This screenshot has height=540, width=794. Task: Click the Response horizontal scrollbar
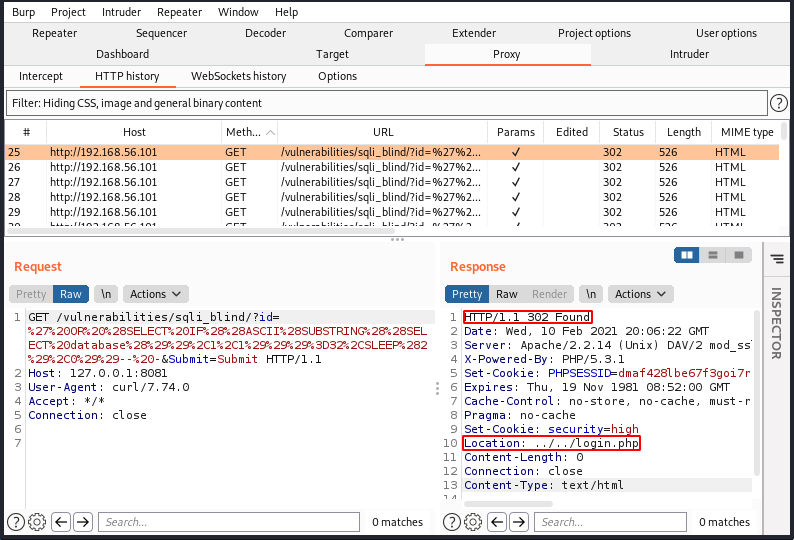(x=508, y=504)
